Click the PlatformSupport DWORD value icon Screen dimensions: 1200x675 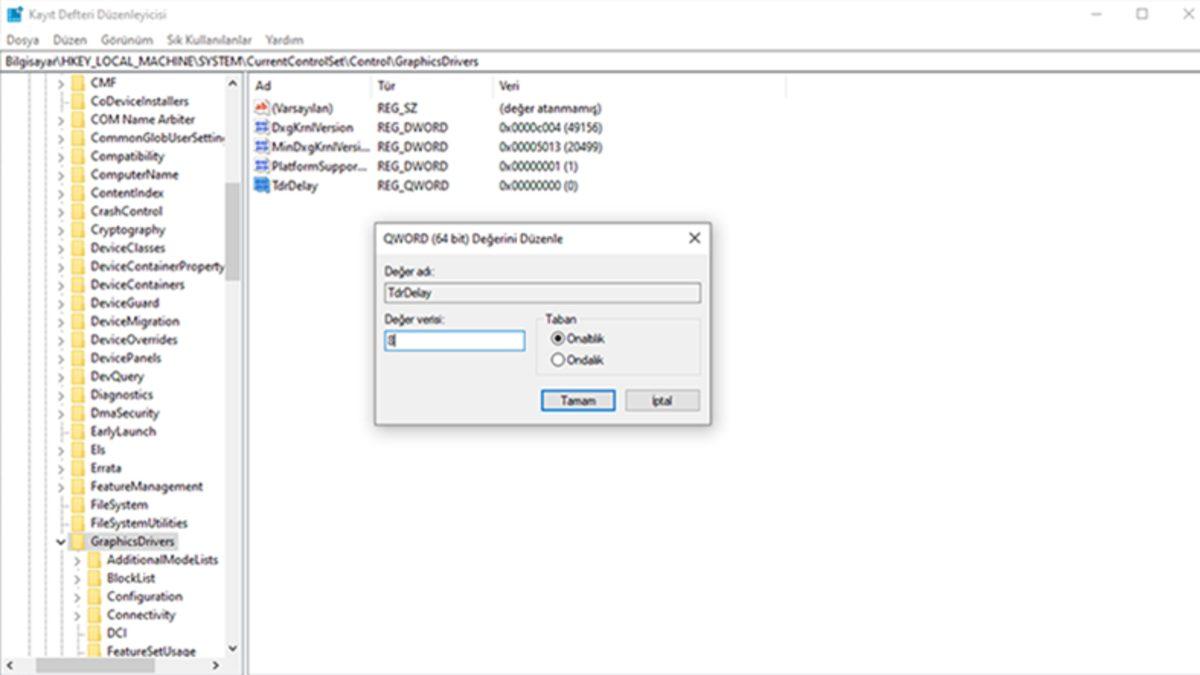263,166
